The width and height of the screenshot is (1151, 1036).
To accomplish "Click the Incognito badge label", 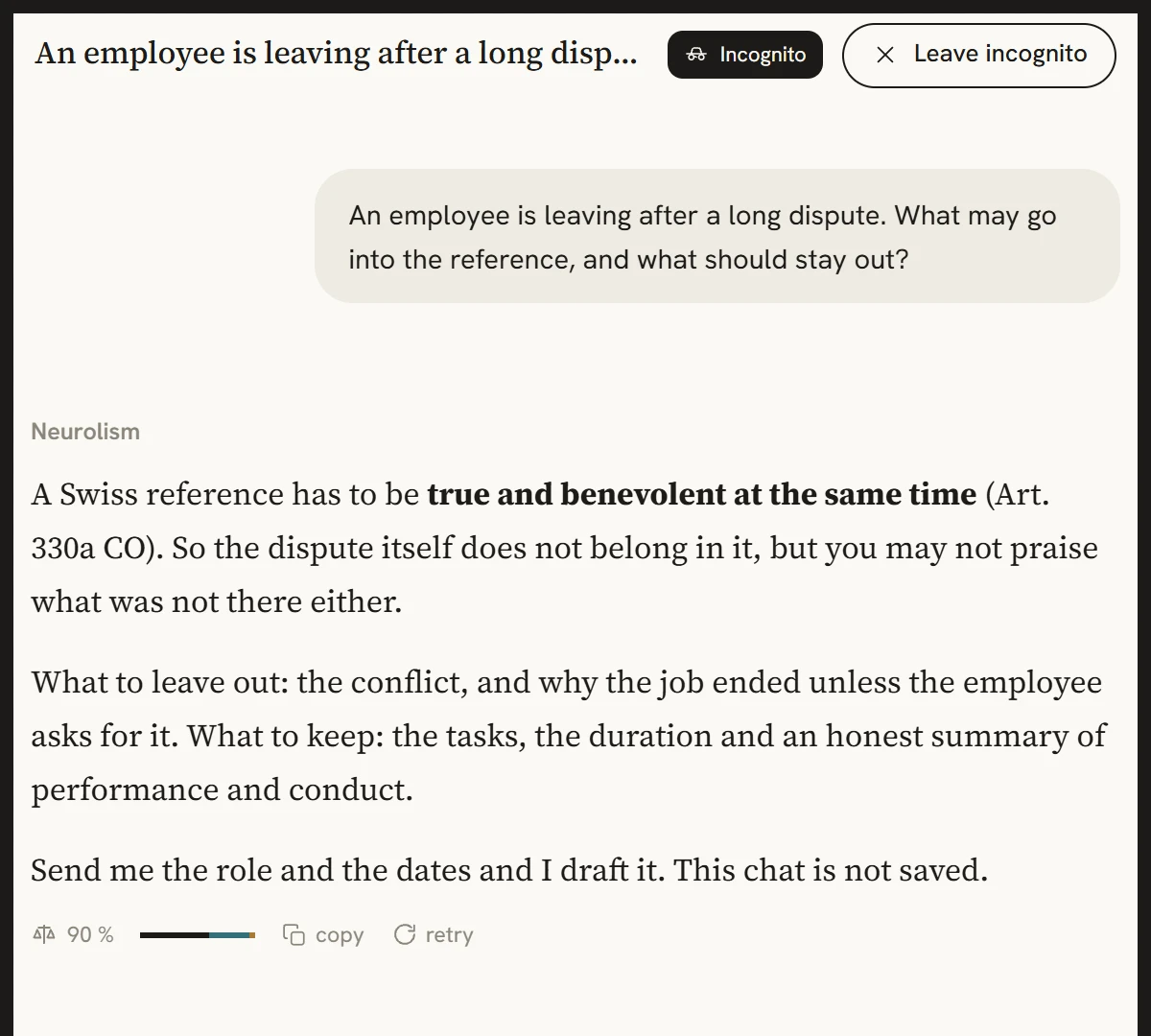I will [x=763, y=55].
